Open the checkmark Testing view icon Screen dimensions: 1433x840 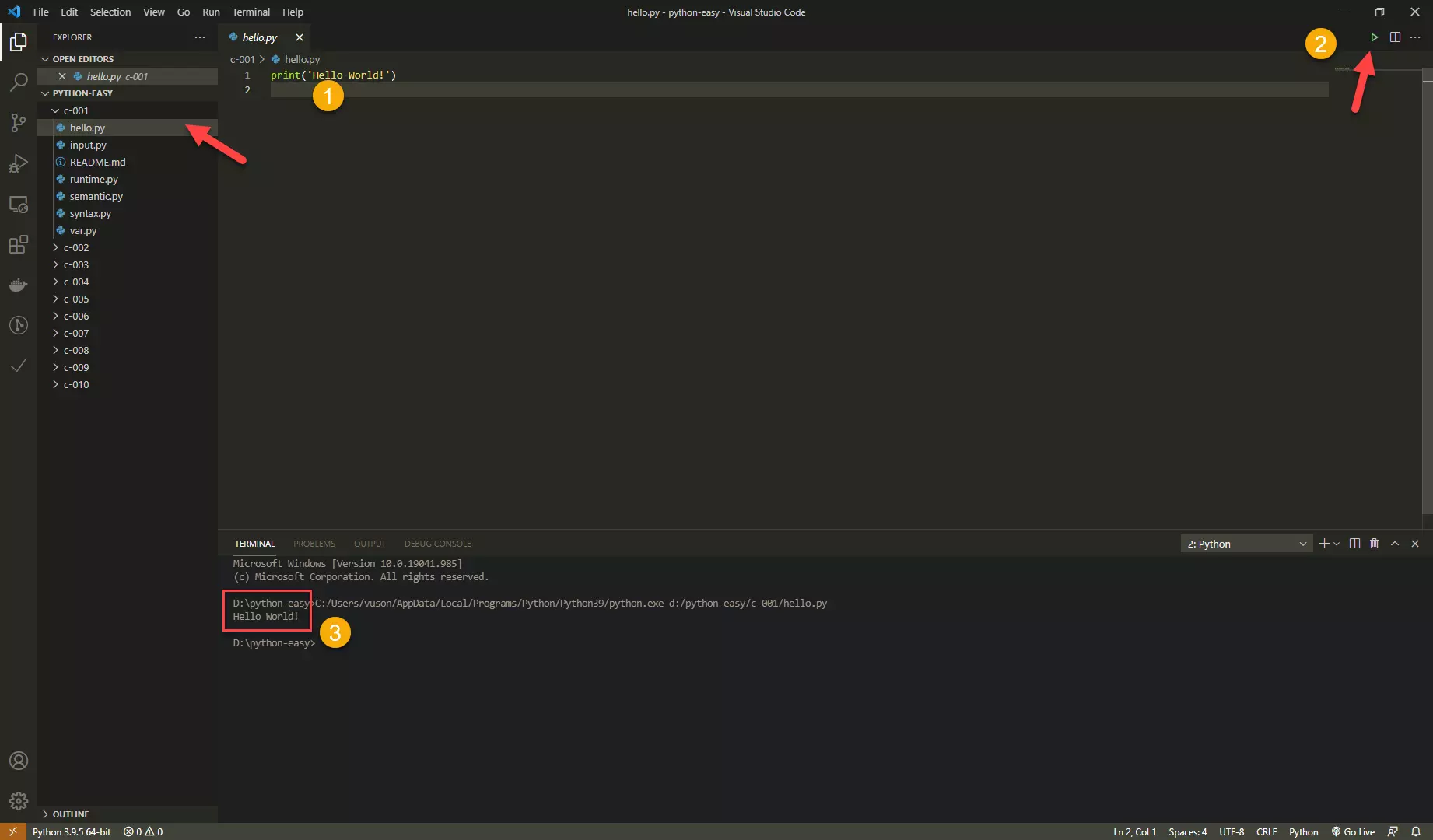tap(19, 366)
